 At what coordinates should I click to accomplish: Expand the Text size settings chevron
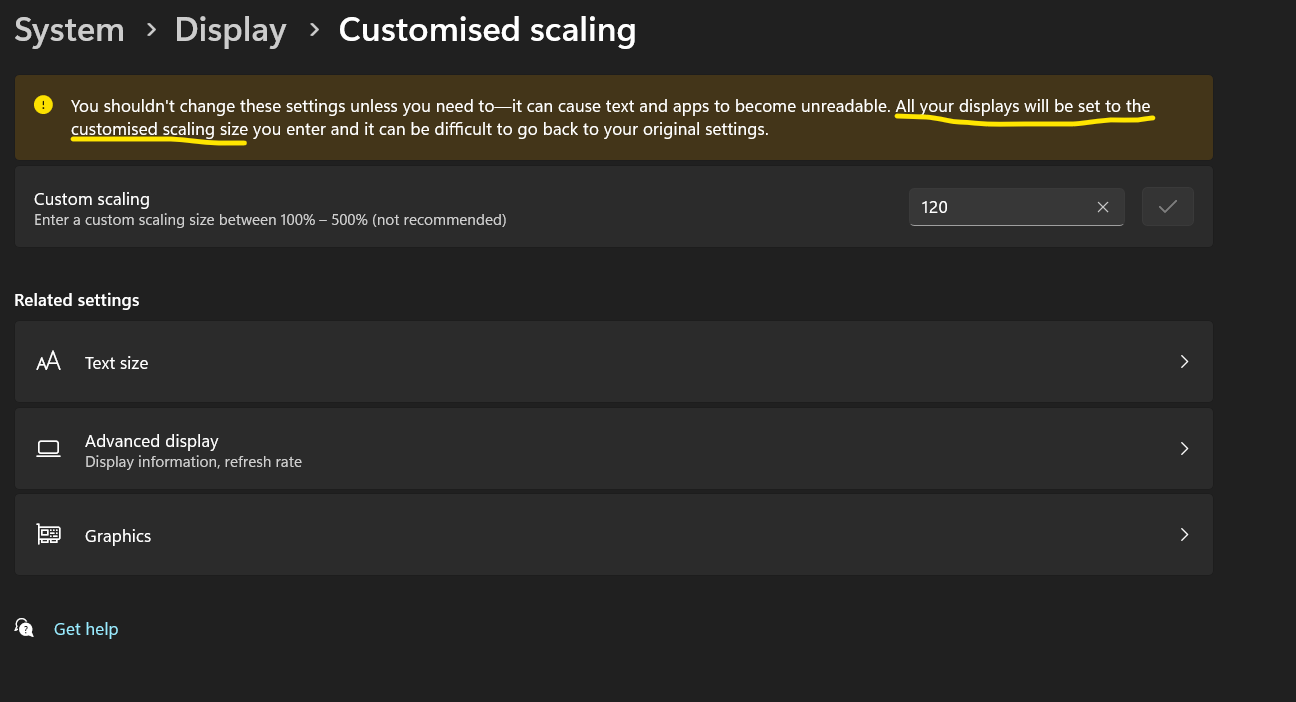coord(1184,361)
